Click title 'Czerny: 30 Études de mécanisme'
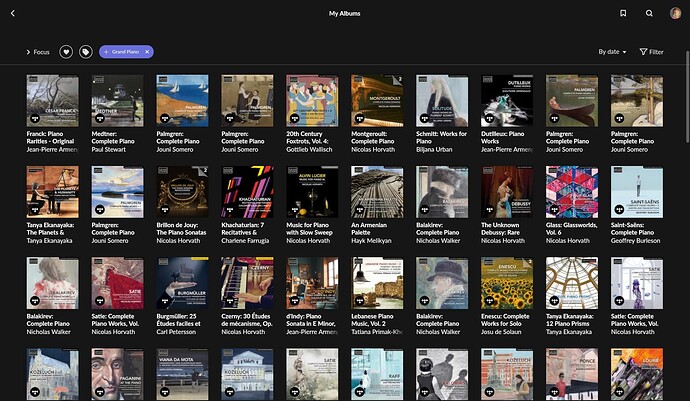This screenshot has height=401, width=690. [247, 320]
